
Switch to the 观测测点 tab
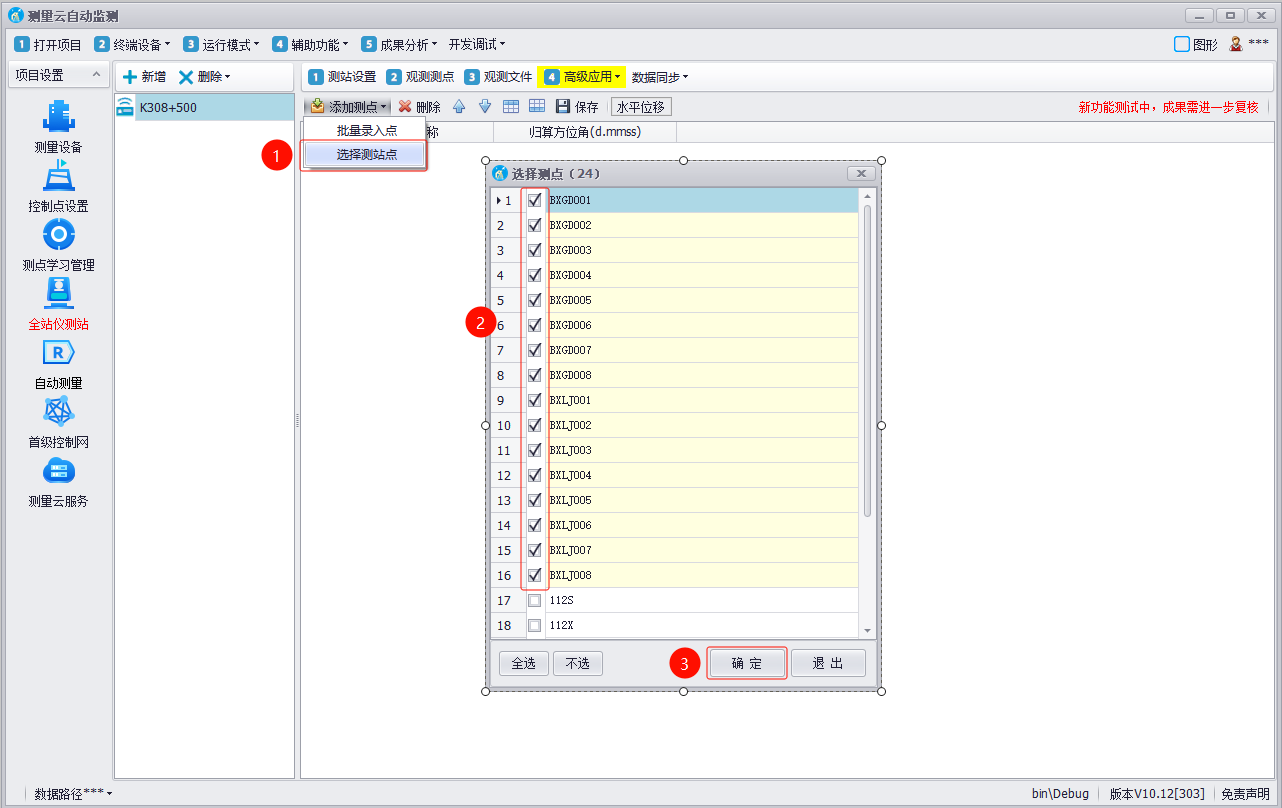[420, 77]
